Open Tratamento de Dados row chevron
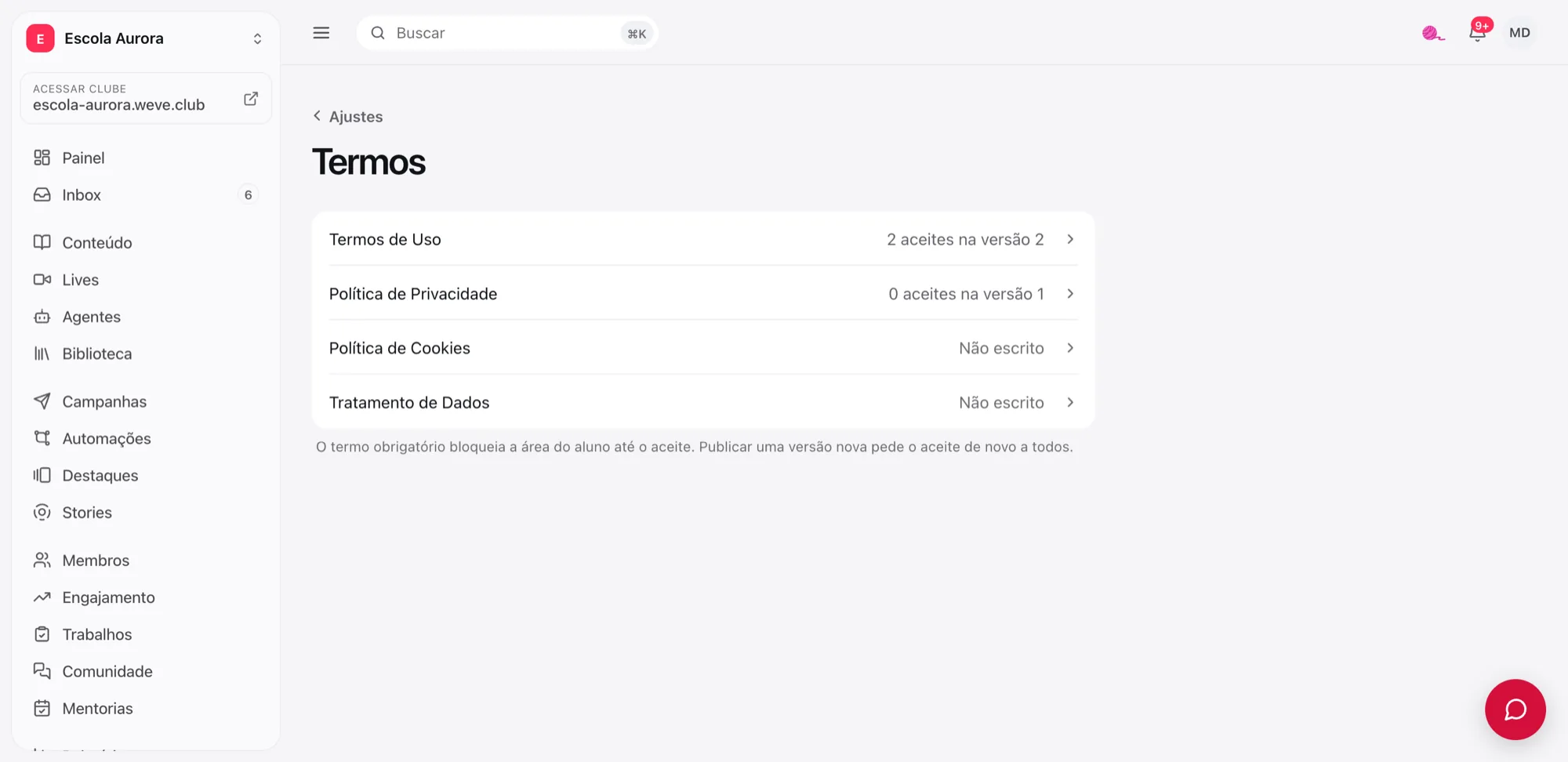1568x762 pixels. (x=1070, y=402)
